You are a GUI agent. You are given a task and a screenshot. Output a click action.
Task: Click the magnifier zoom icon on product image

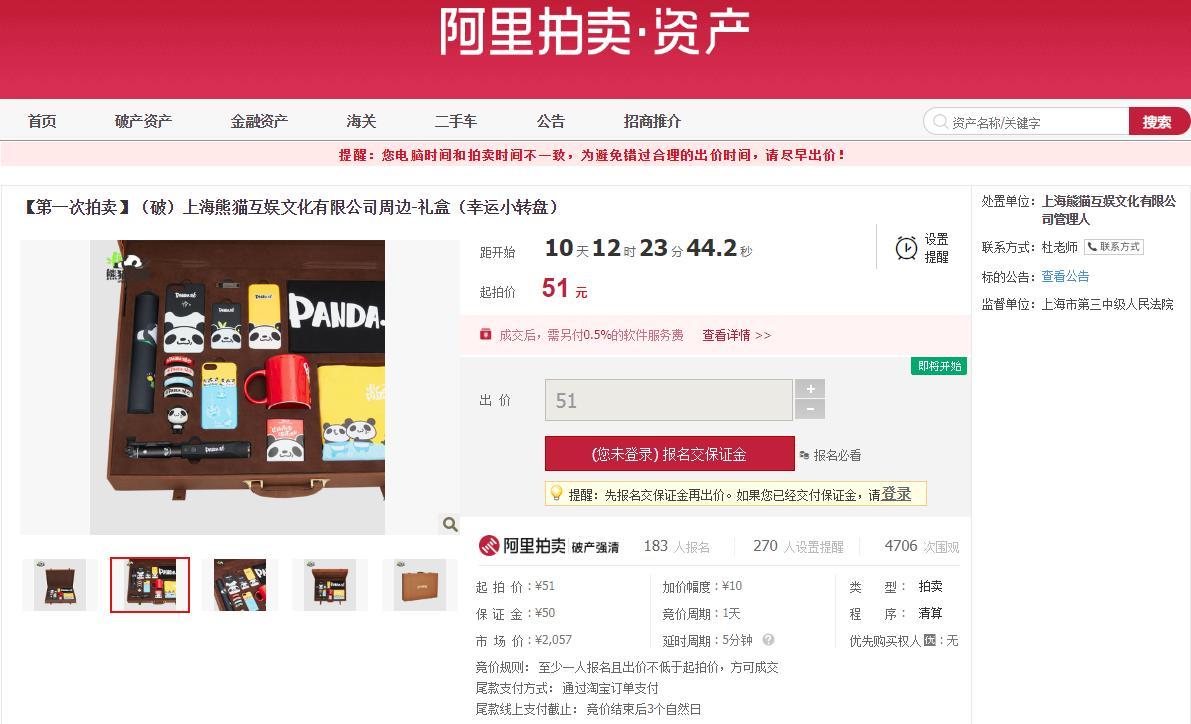pyautogui.click(x=450, y=524)
